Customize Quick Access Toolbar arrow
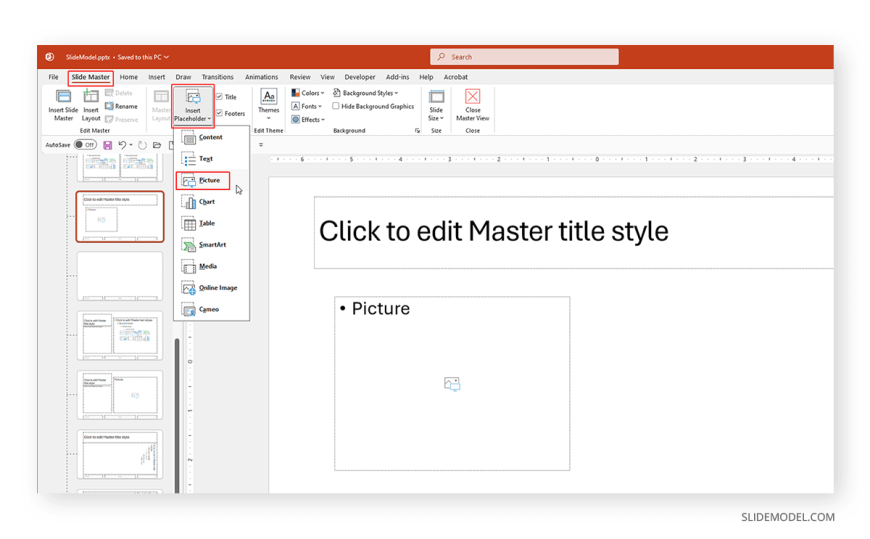870x539 pixels. tap(261, 145)
